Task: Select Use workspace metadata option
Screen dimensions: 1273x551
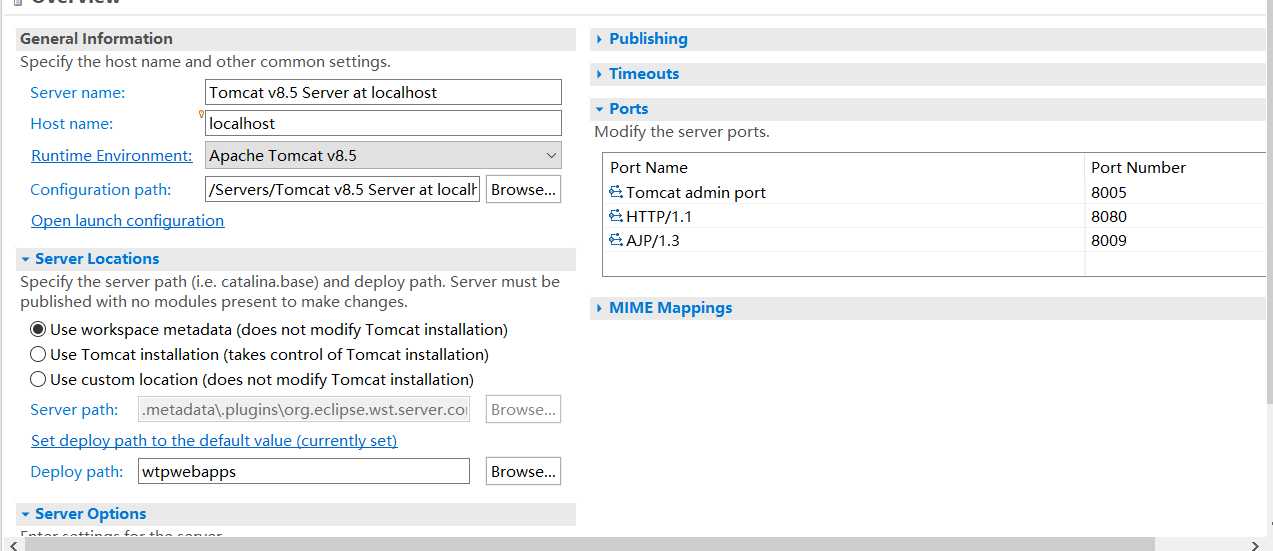Action: click(38, 329)
